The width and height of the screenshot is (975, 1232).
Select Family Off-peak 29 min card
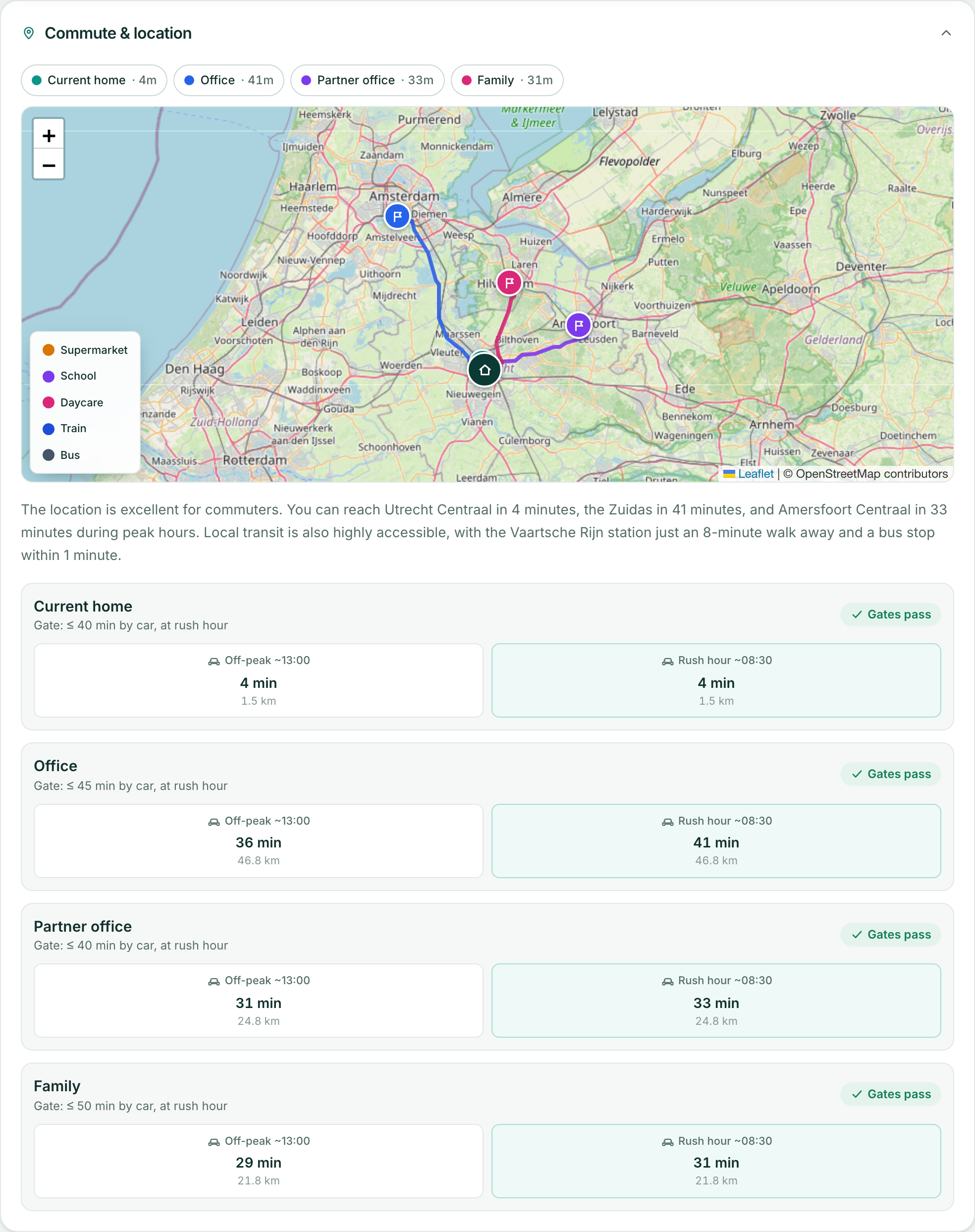tap(259, 1161)
